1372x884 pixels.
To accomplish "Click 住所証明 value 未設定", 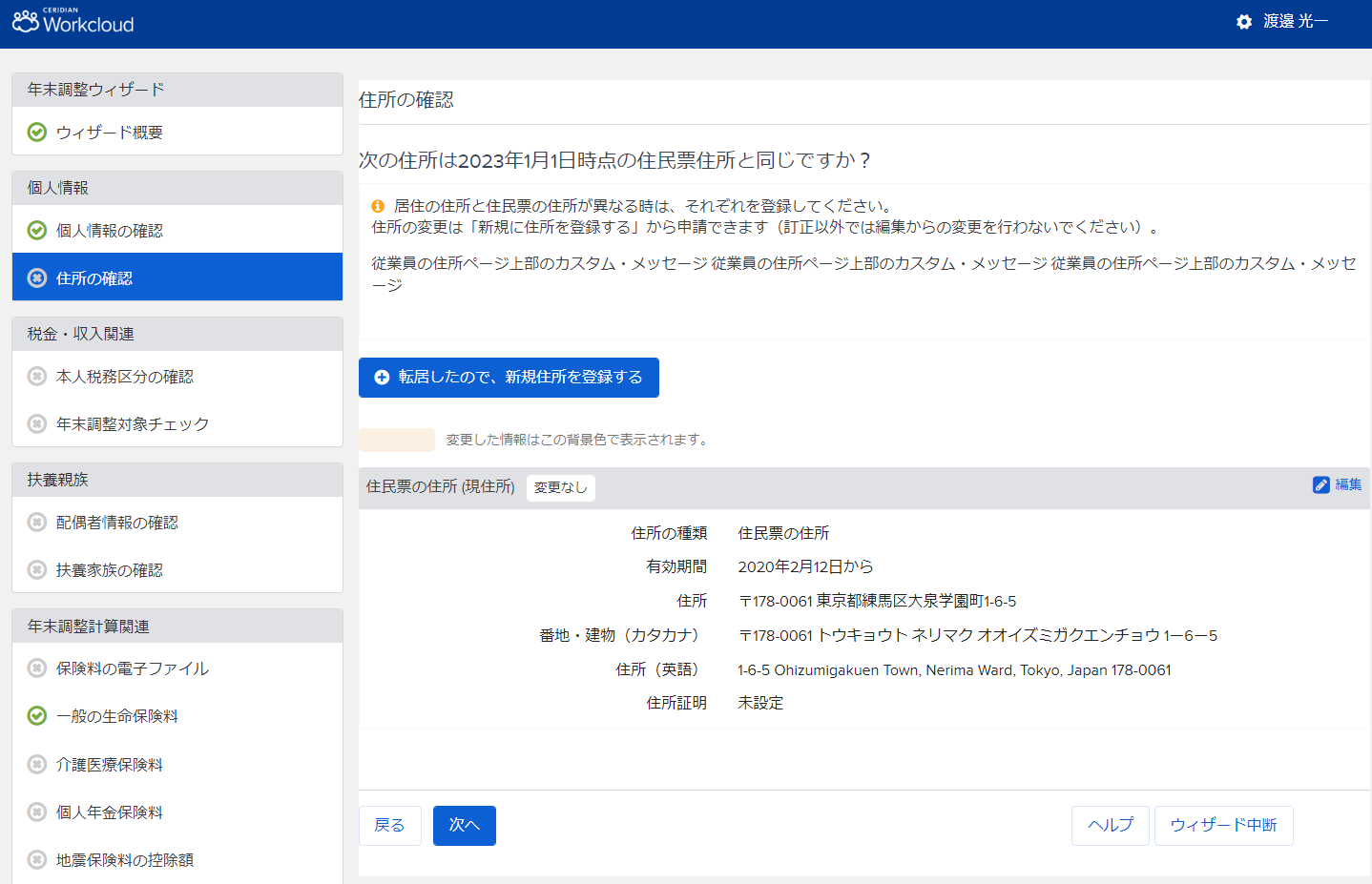I will click(760, 703).
